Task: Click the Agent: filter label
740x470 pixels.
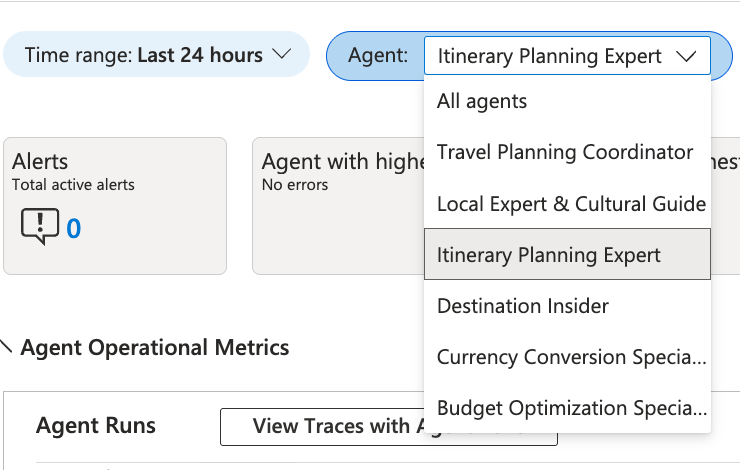Action: point(378,56)
